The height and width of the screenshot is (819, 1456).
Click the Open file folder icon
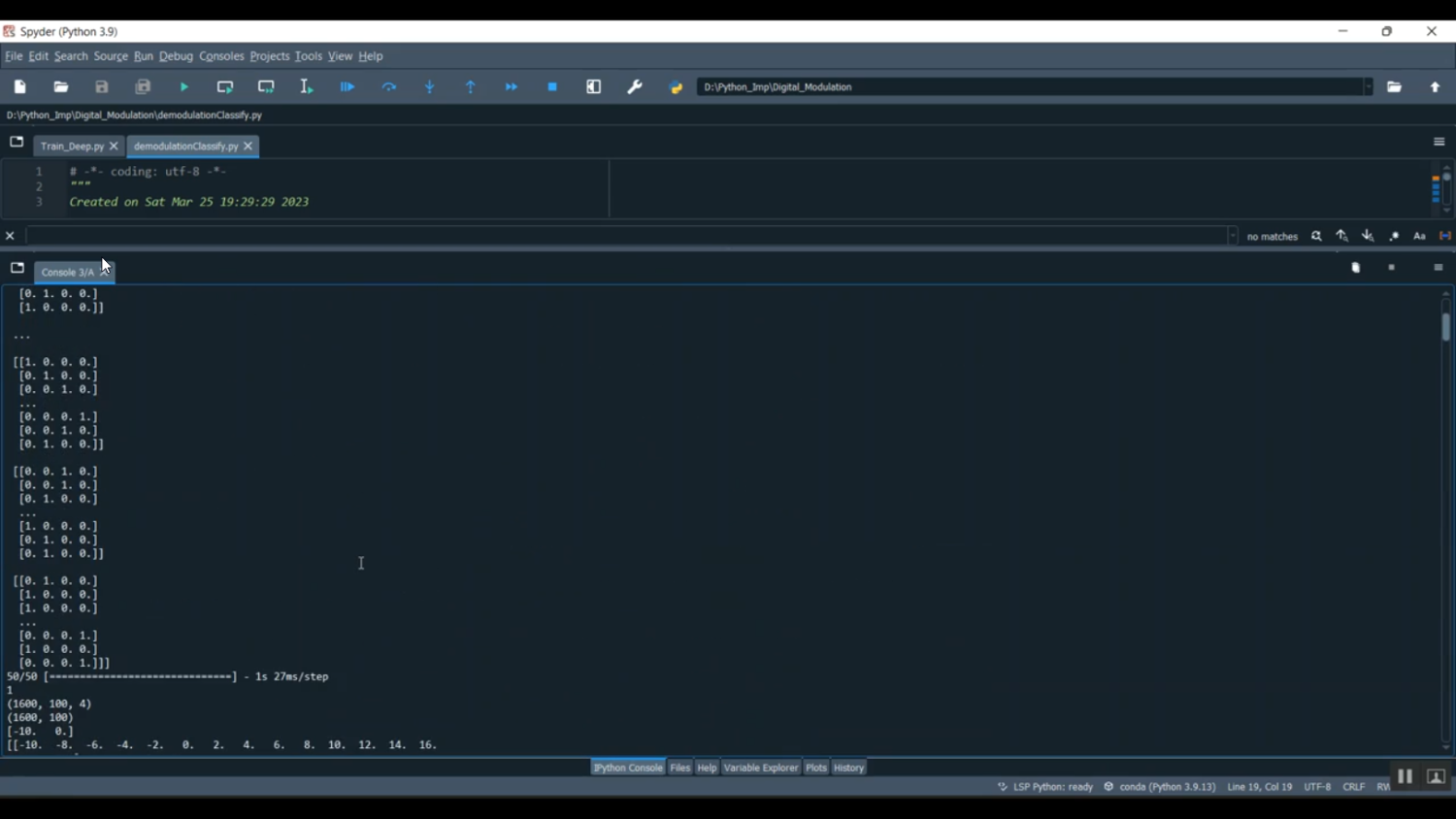[x=61, y=87]
